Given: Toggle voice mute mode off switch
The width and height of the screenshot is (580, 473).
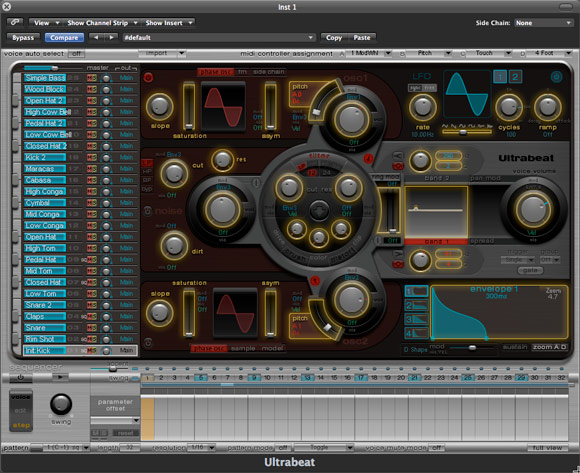Looking at the screenshot, I should click(436, 447).
